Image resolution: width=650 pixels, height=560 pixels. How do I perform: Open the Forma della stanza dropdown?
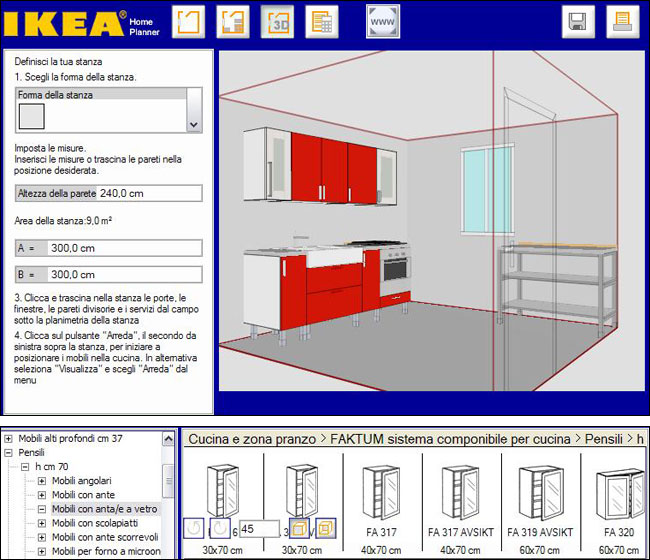tap(195, 124)
